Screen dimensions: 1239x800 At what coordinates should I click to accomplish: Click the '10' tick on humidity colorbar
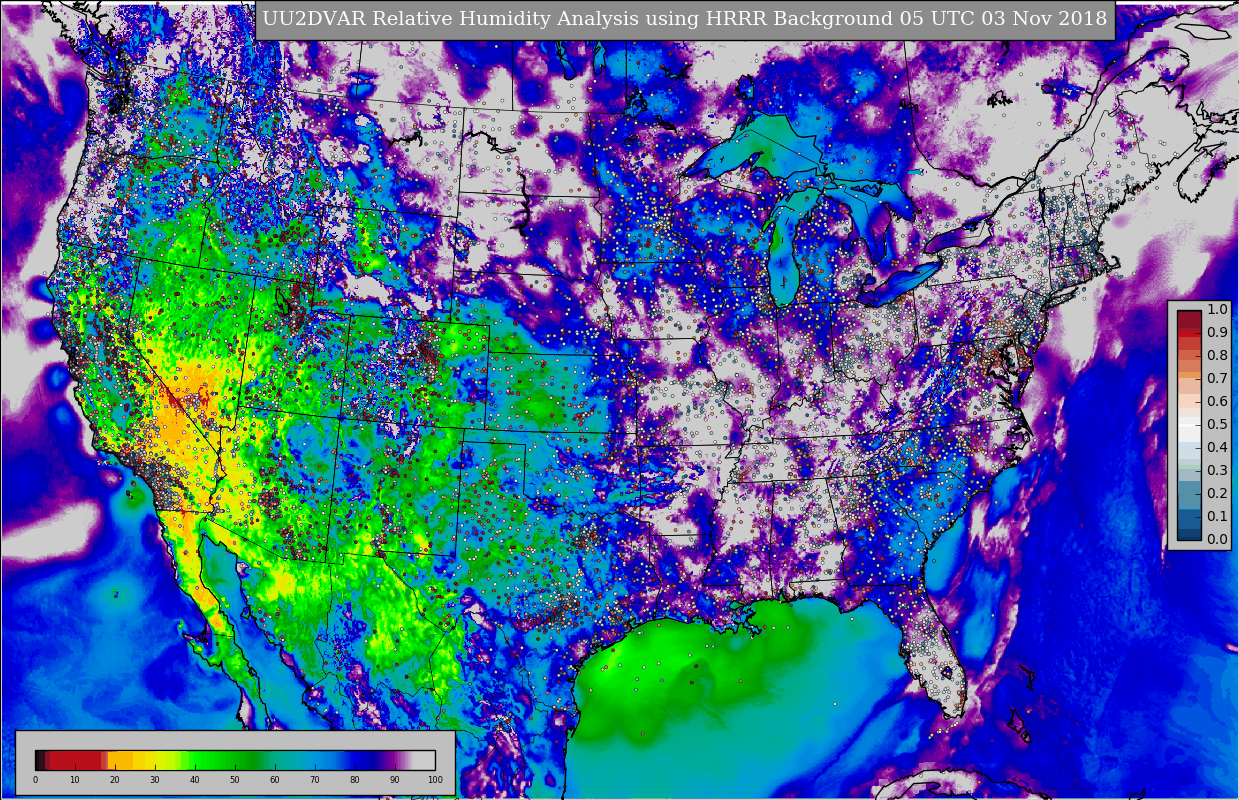[75, 780]
